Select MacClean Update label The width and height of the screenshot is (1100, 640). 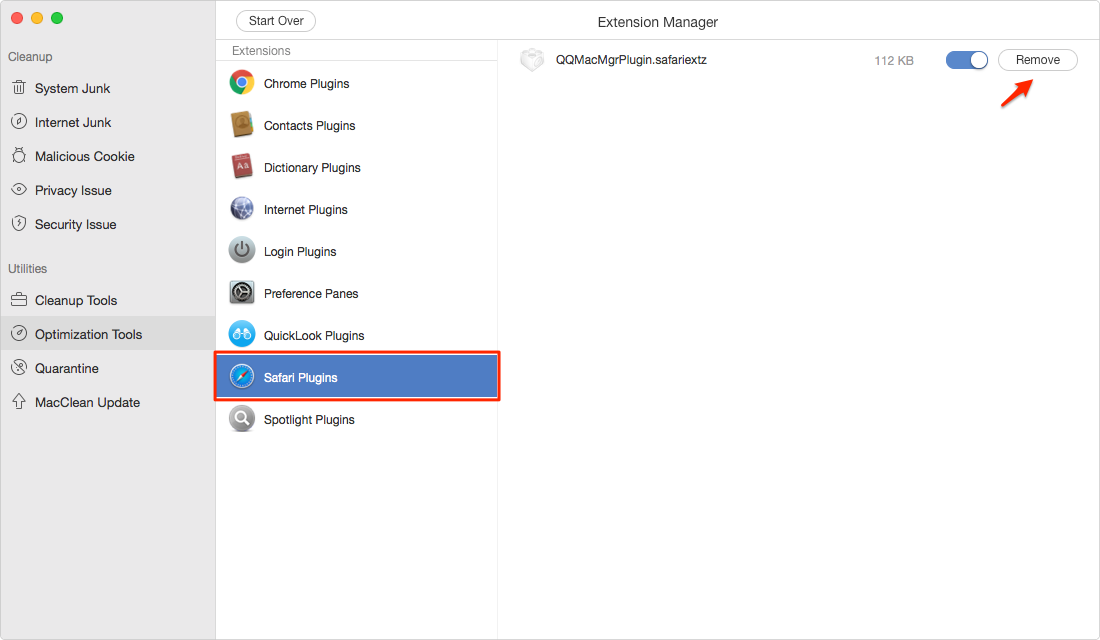click(x=88, y=403)
